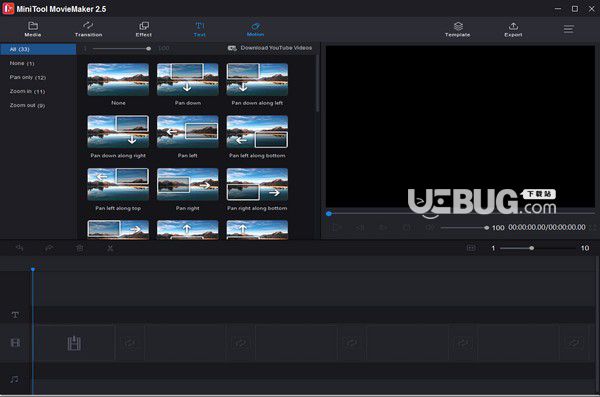Choose Pan left along bottom thumbnail
Viewport: 600px width, 397px height.
[257, 132]
